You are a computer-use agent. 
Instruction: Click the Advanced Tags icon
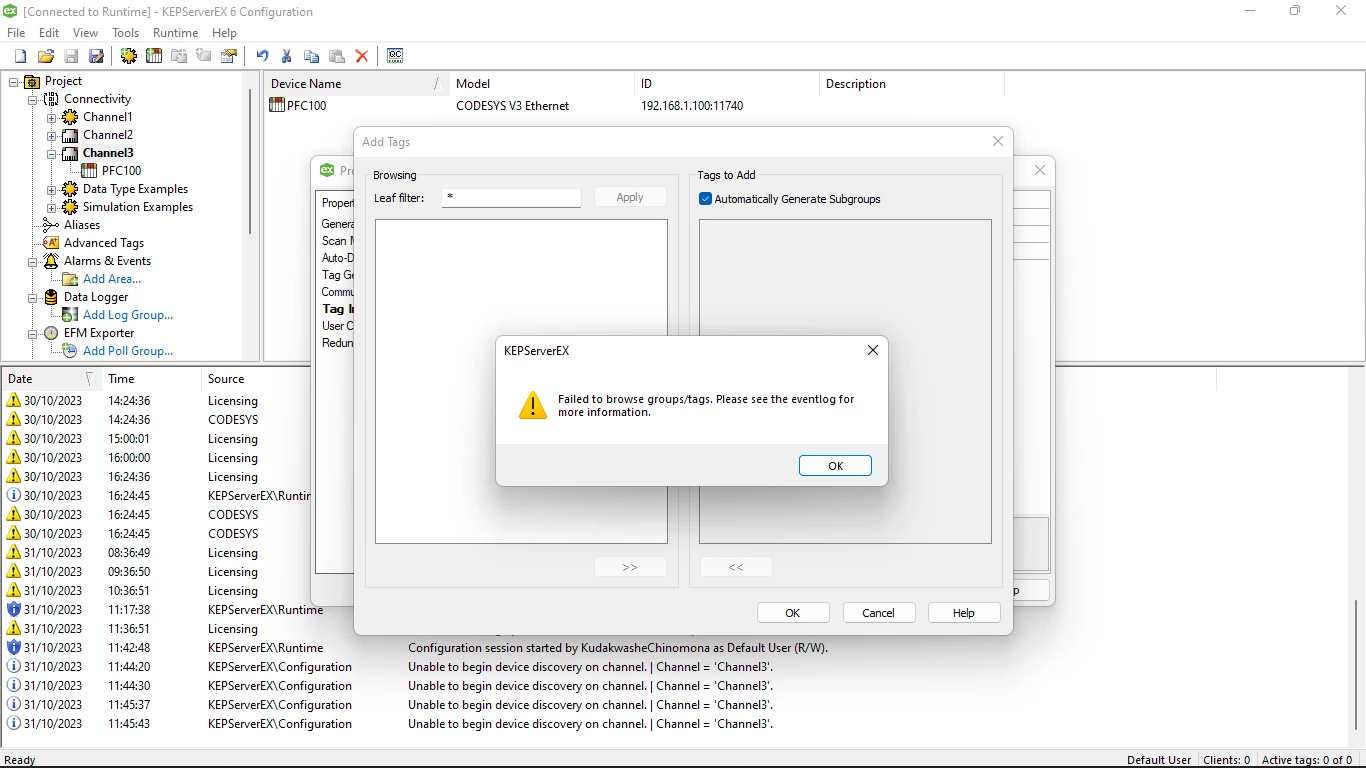click(x=51, y=243)
